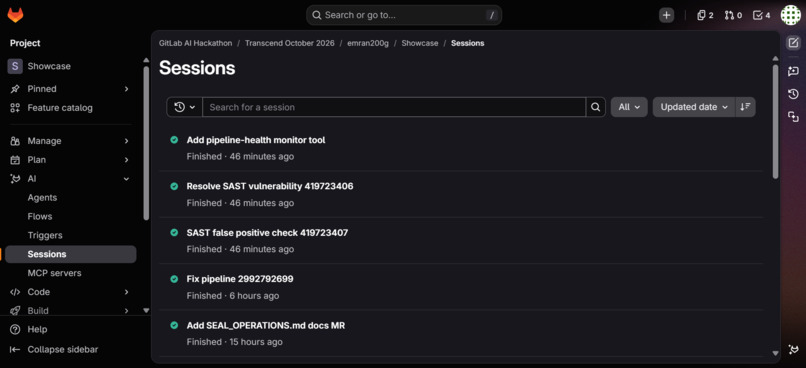Image resolution: width=806 pixels, height=368 pixels.
Task: Collapse the AI section chevron
Action: 126,179
